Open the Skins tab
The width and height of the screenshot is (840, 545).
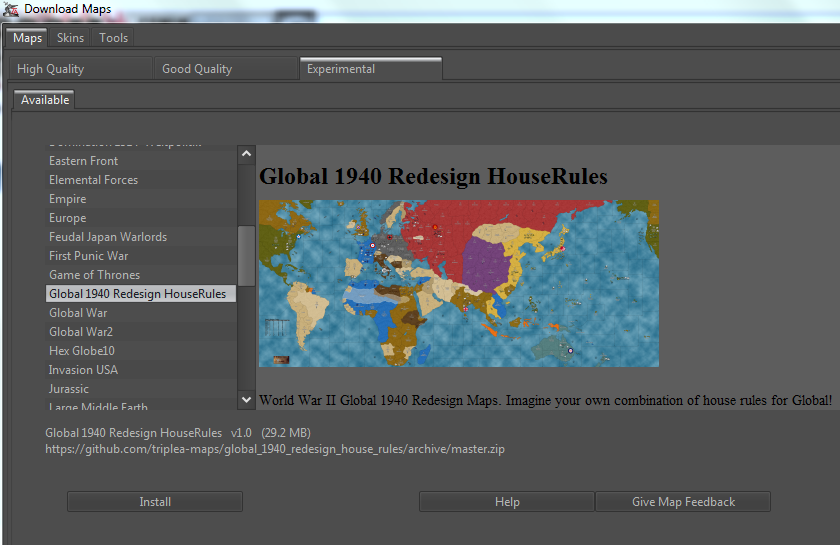(x=70, y=38)
